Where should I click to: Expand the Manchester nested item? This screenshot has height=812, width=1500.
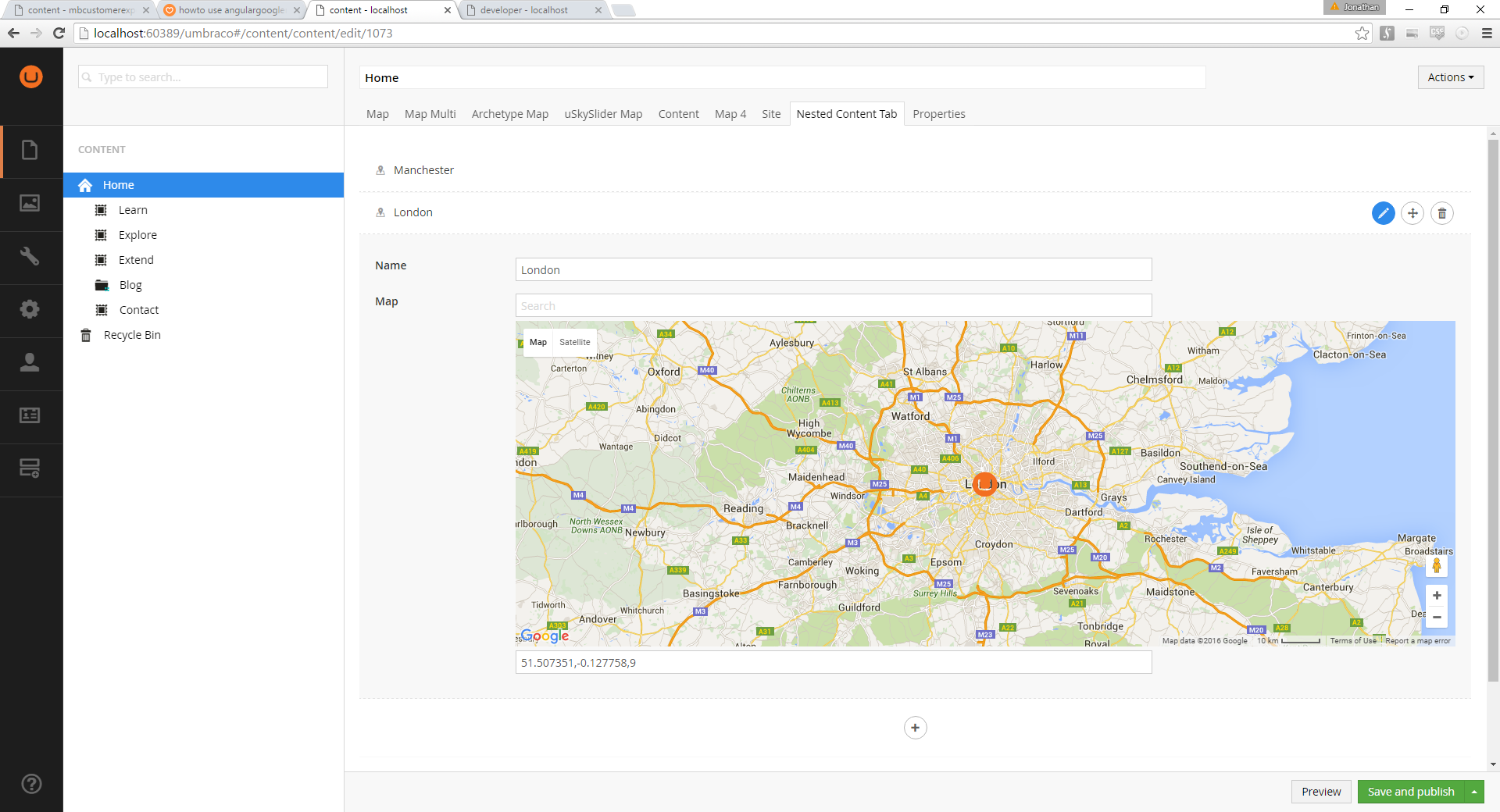(915, 170)
